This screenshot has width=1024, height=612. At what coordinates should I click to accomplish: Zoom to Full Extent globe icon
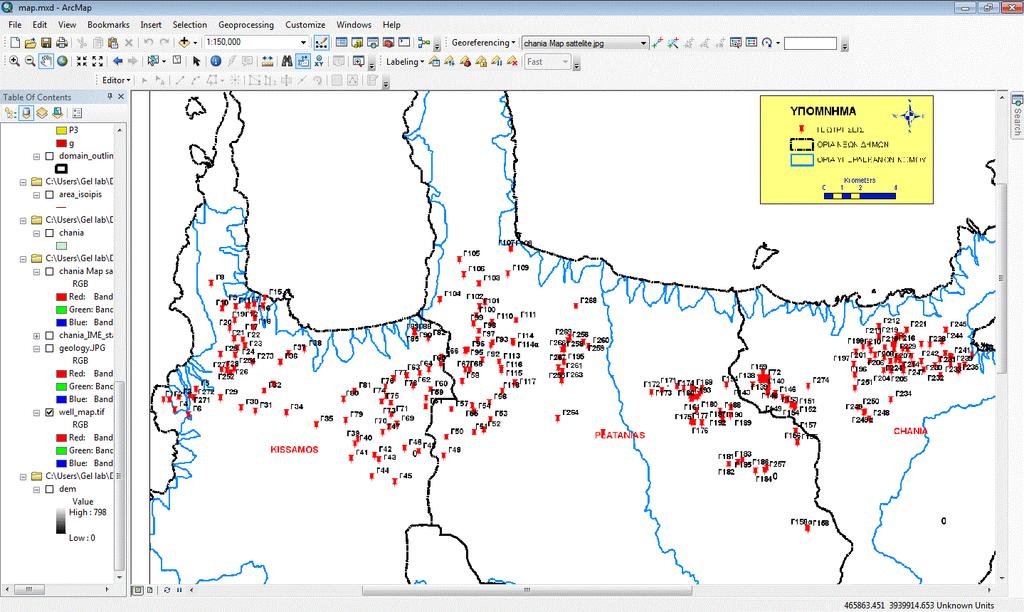pyautogui.click(x=62, y=61)
